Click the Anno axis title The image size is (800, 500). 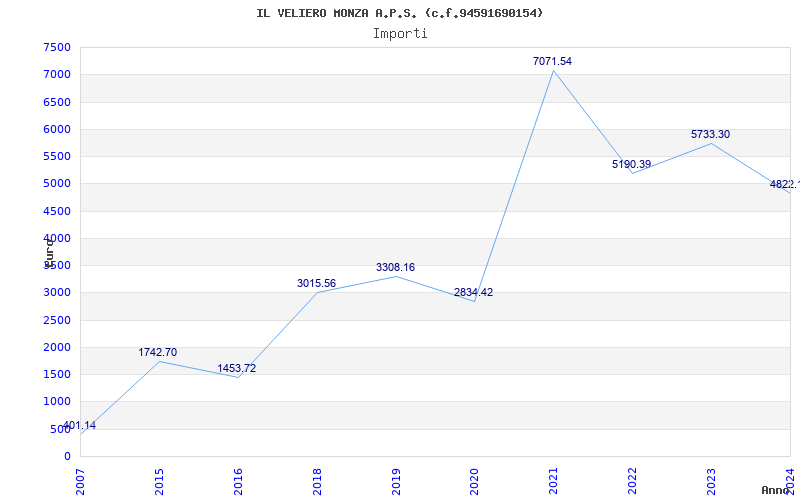coord(775,490)
